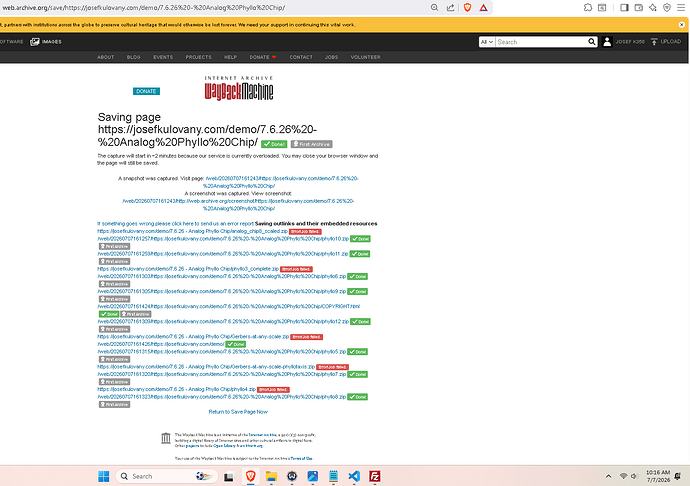This screenshot has width=690, height=486.
Task: Open the phyllo3_complete.zip link
Action: (x=188, y=269)
